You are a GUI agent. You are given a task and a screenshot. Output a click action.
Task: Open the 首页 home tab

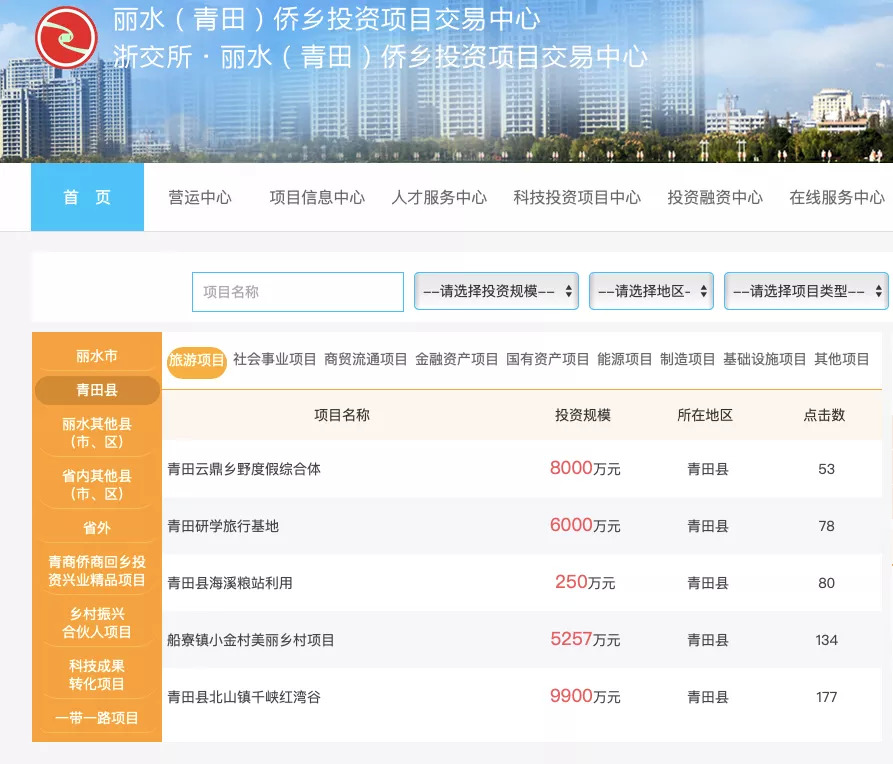pyautogui.click(x=87, y=197)
